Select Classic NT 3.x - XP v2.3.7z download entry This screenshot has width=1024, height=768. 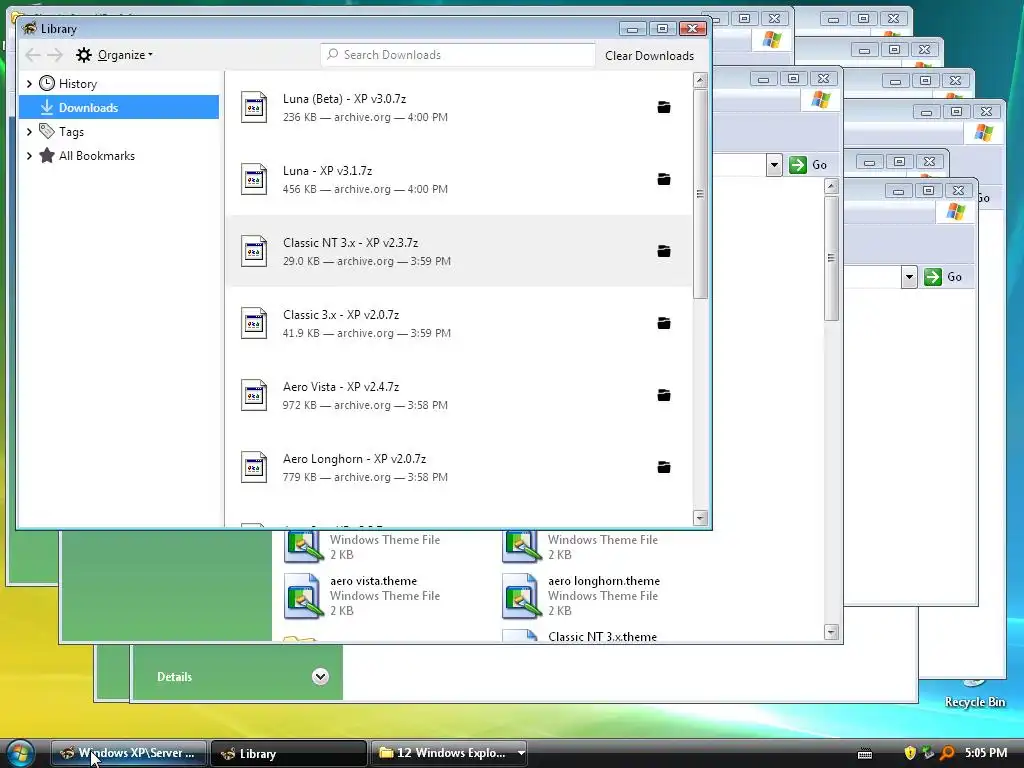point(459,251)
